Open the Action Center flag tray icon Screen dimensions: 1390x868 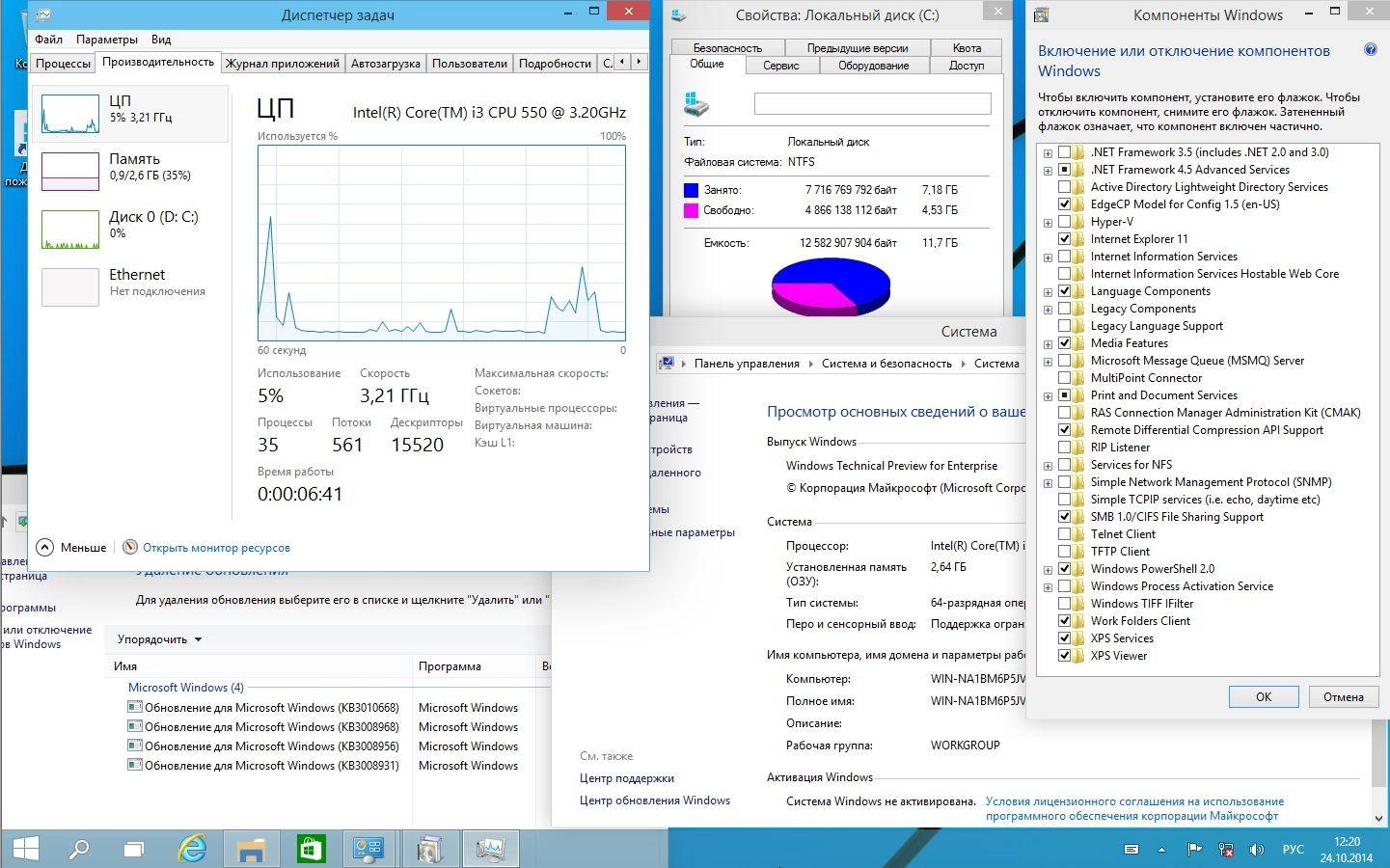pyautogui.click(x=1194, y=850)
